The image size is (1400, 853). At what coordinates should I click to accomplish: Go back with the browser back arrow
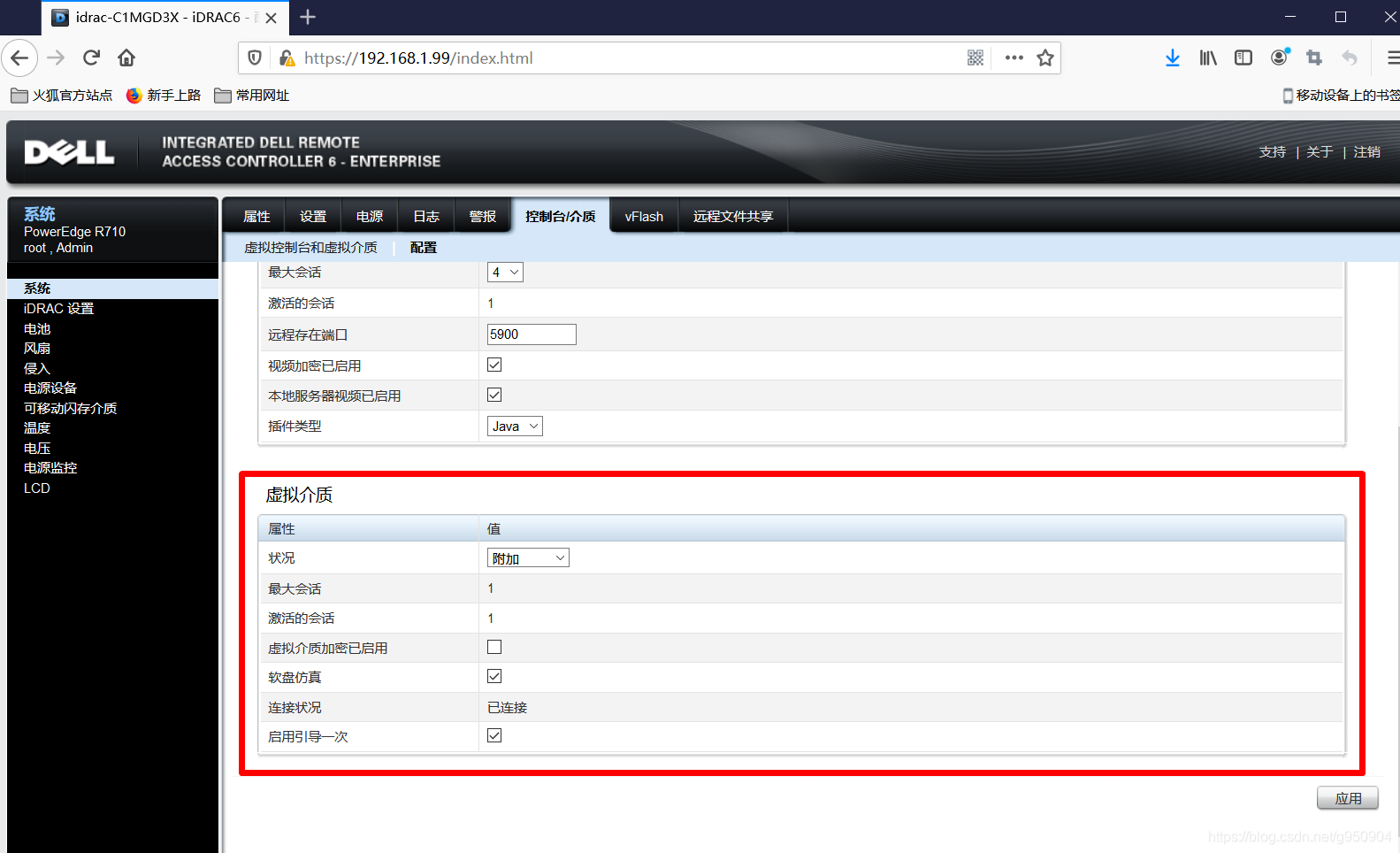(x=19, y=58)
